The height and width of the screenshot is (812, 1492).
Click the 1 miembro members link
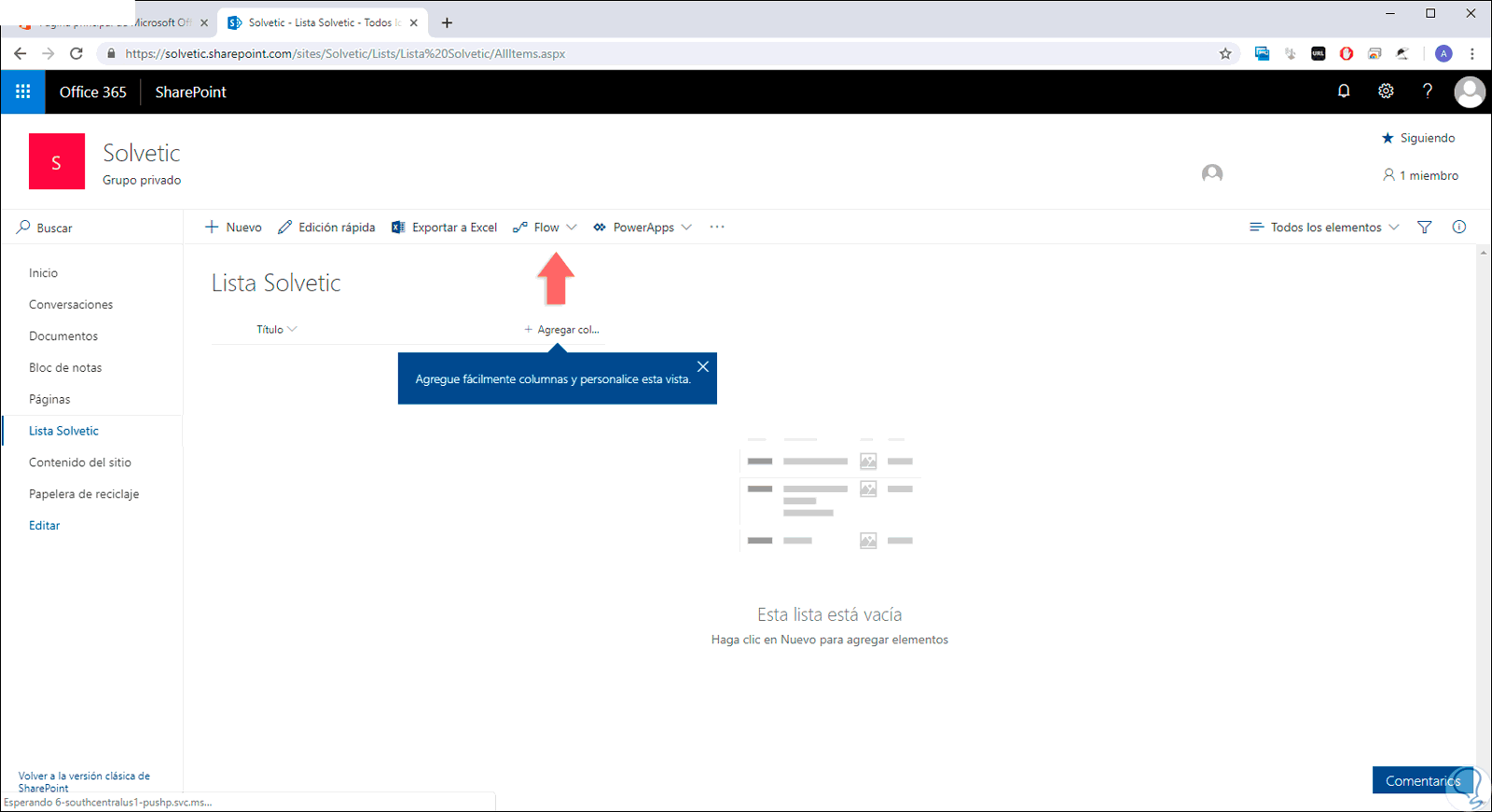1420,175
